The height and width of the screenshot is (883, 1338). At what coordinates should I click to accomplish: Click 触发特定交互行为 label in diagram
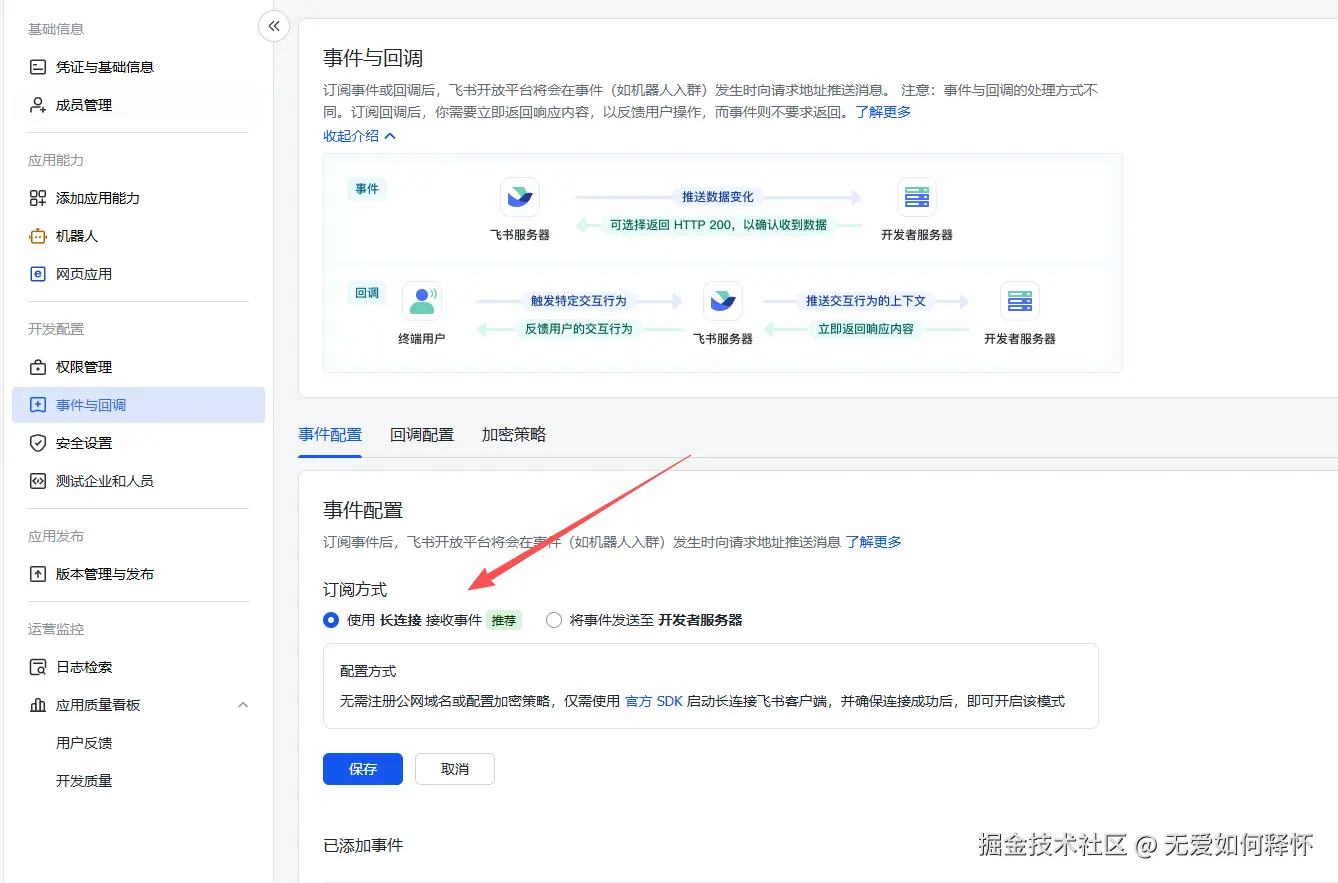coord(579,301)
